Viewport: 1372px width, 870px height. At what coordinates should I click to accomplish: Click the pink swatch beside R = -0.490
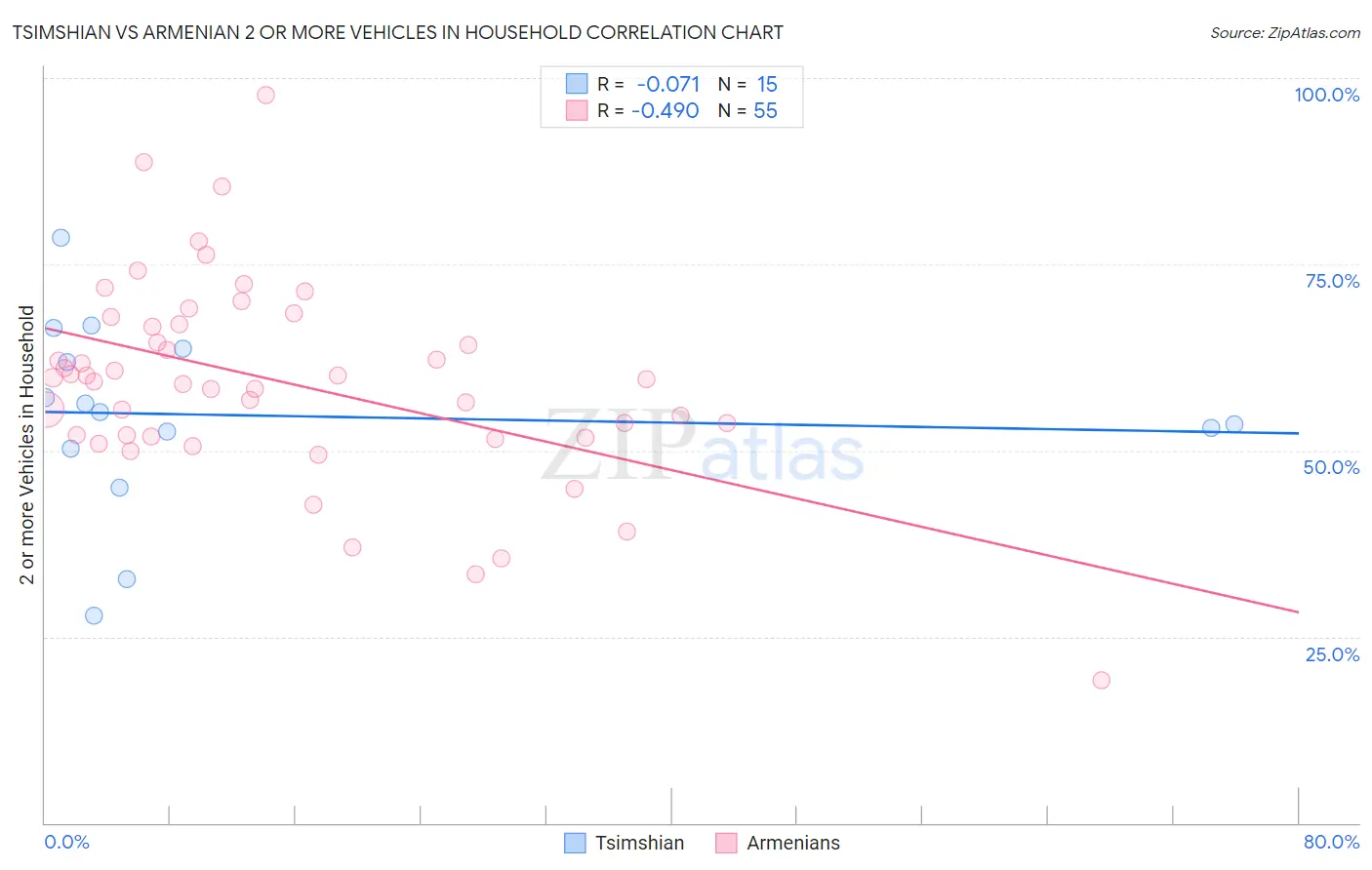coord(577,110)
